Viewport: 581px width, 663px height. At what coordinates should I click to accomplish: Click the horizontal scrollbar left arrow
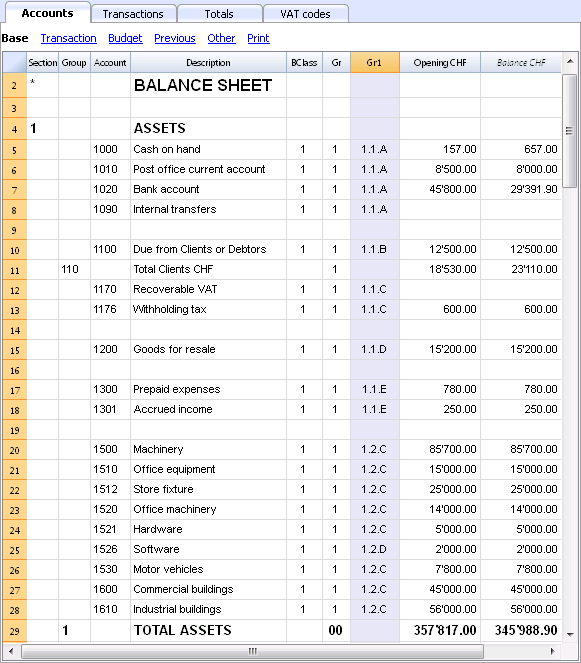(11, 651)
